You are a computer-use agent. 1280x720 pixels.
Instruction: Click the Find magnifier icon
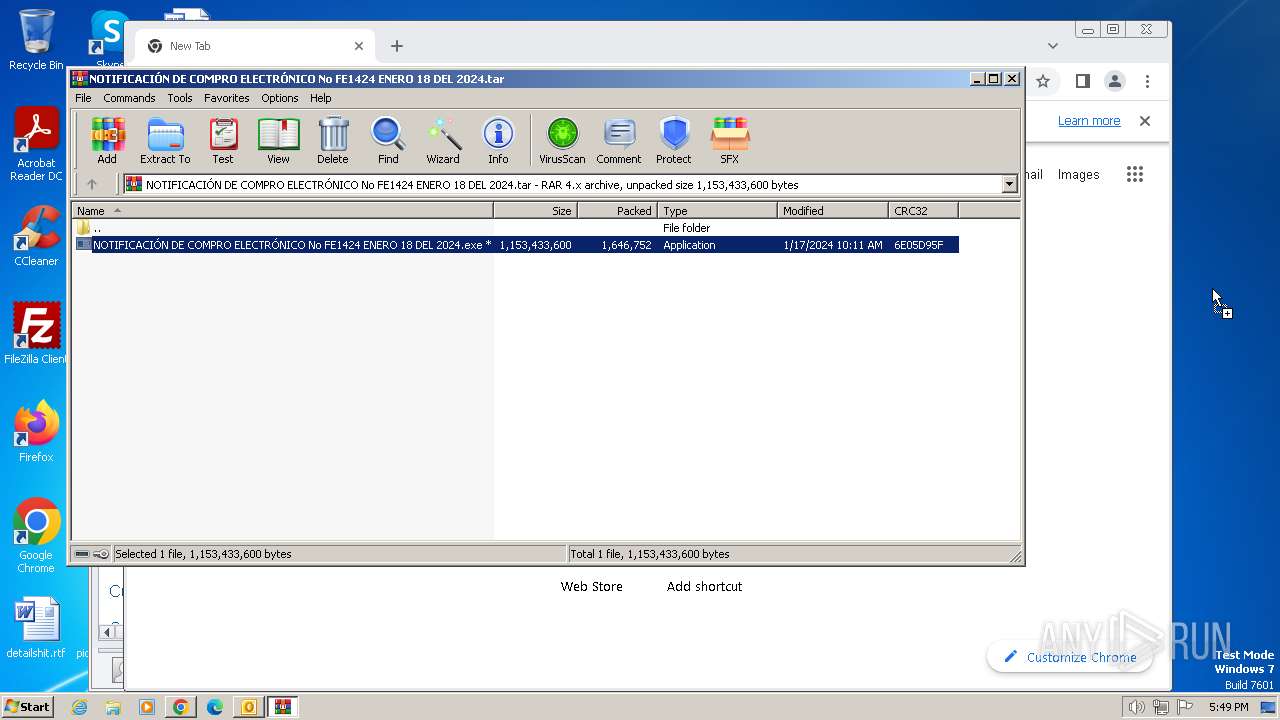(x=388, y=140)
